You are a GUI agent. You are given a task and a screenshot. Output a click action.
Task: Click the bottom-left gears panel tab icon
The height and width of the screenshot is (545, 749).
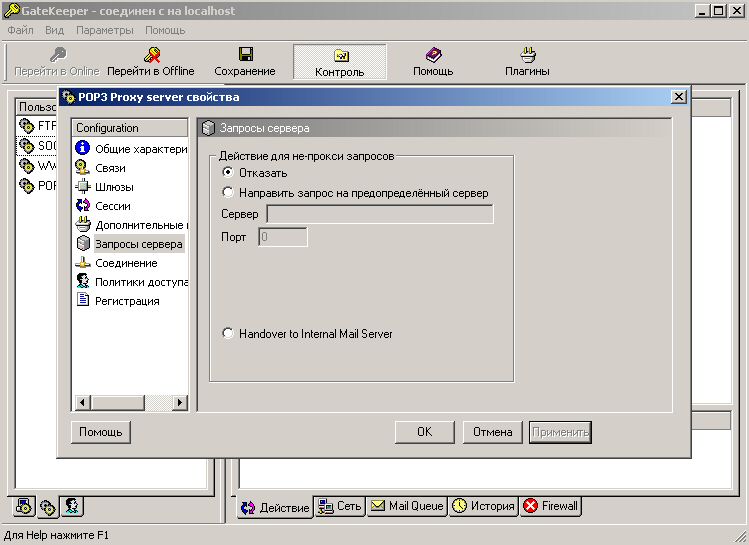tap(47, 507)
